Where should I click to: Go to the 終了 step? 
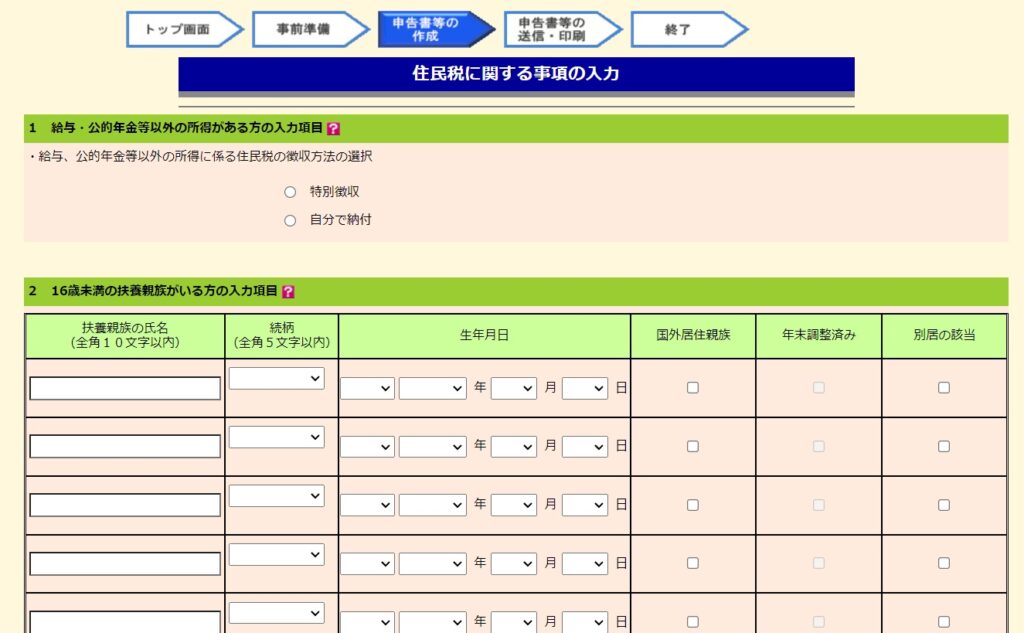coord(689,29)
